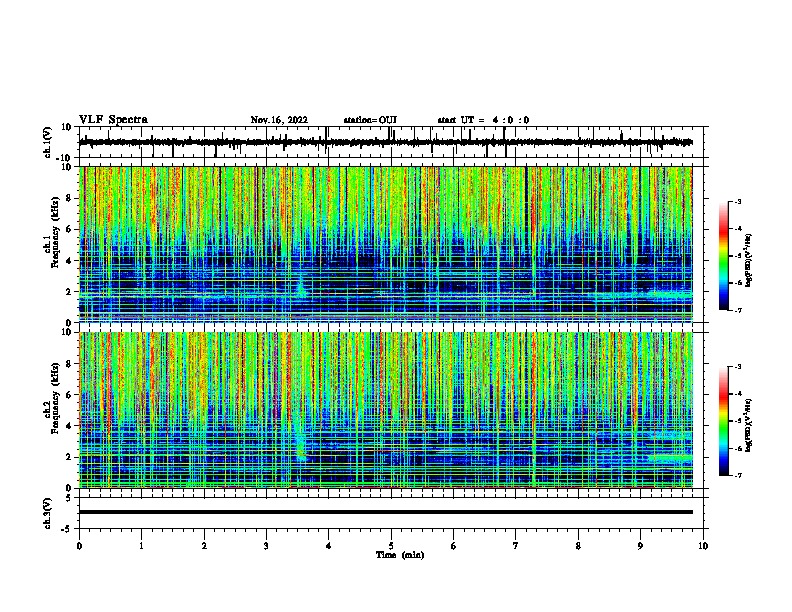The image size is (792, 612).
Task: Click the ch.2 spectrogram colorbar gradient
Action: click(723, 421)
